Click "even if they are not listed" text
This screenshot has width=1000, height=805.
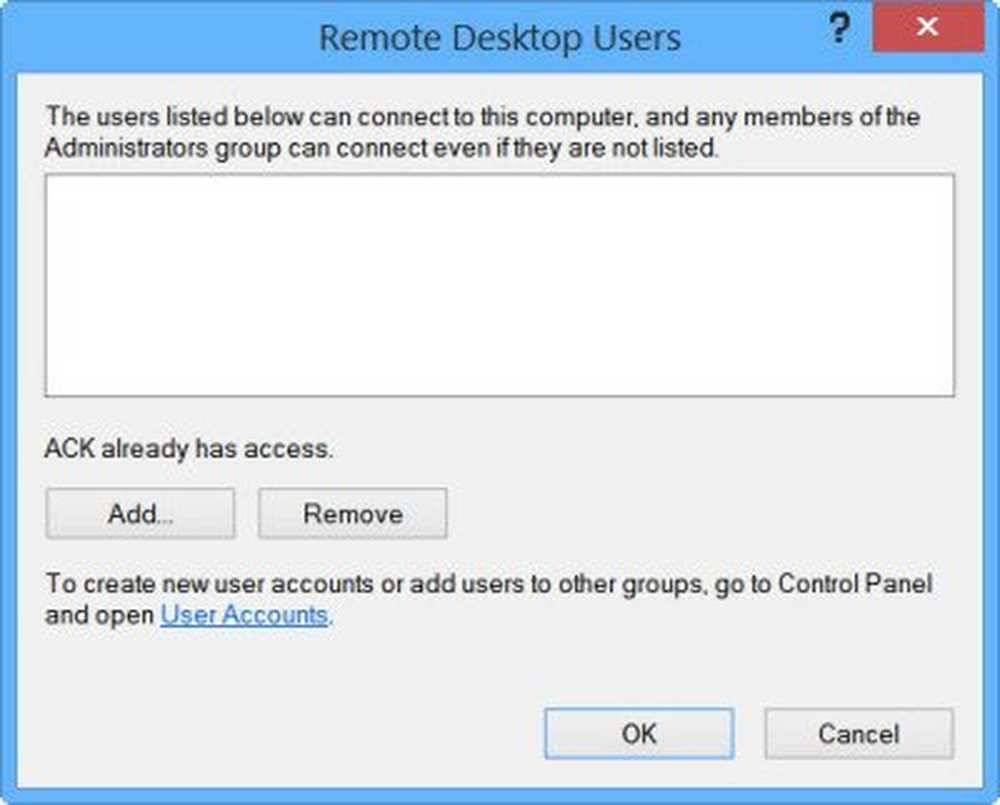click(594, 149)
